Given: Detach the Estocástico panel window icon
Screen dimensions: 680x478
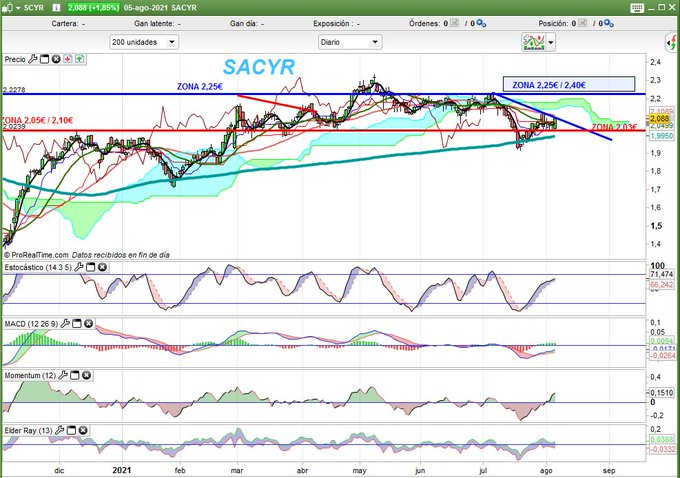Looking at the screenshot, I should point(90,267).
